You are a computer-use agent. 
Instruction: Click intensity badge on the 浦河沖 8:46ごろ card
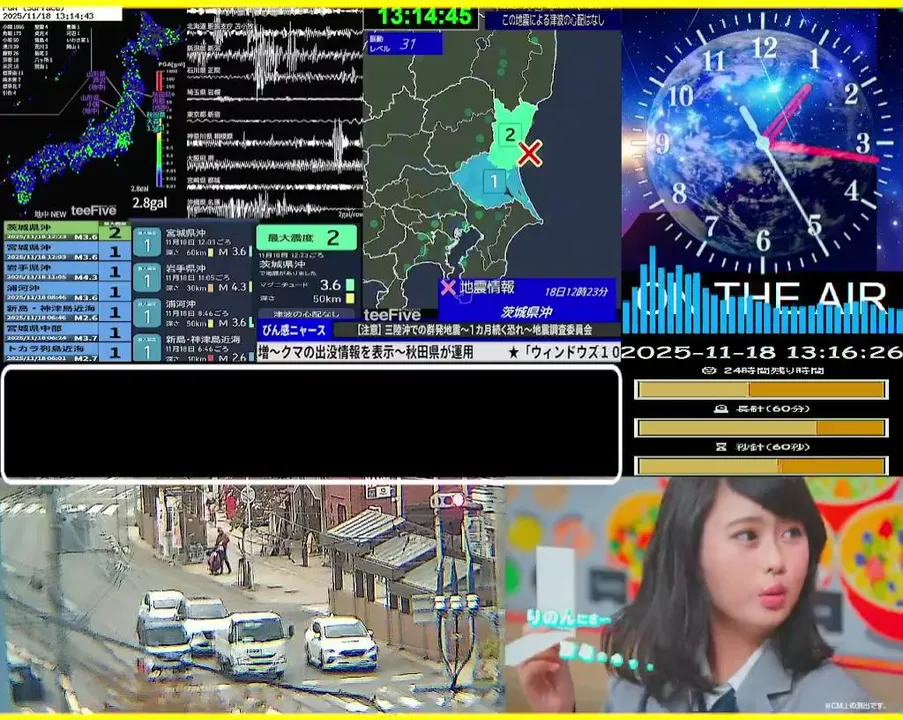(147, 313)
